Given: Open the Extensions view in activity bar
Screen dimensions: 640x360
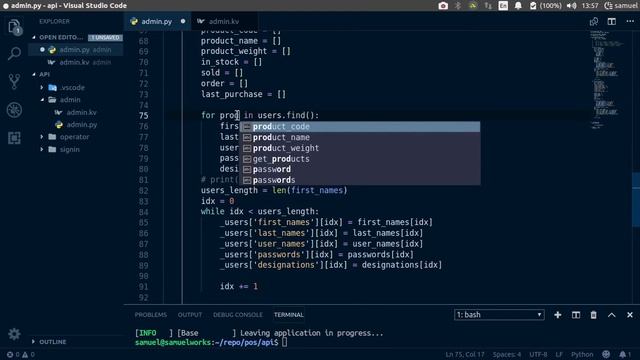Looking at the screenshot, I should 14,138.
